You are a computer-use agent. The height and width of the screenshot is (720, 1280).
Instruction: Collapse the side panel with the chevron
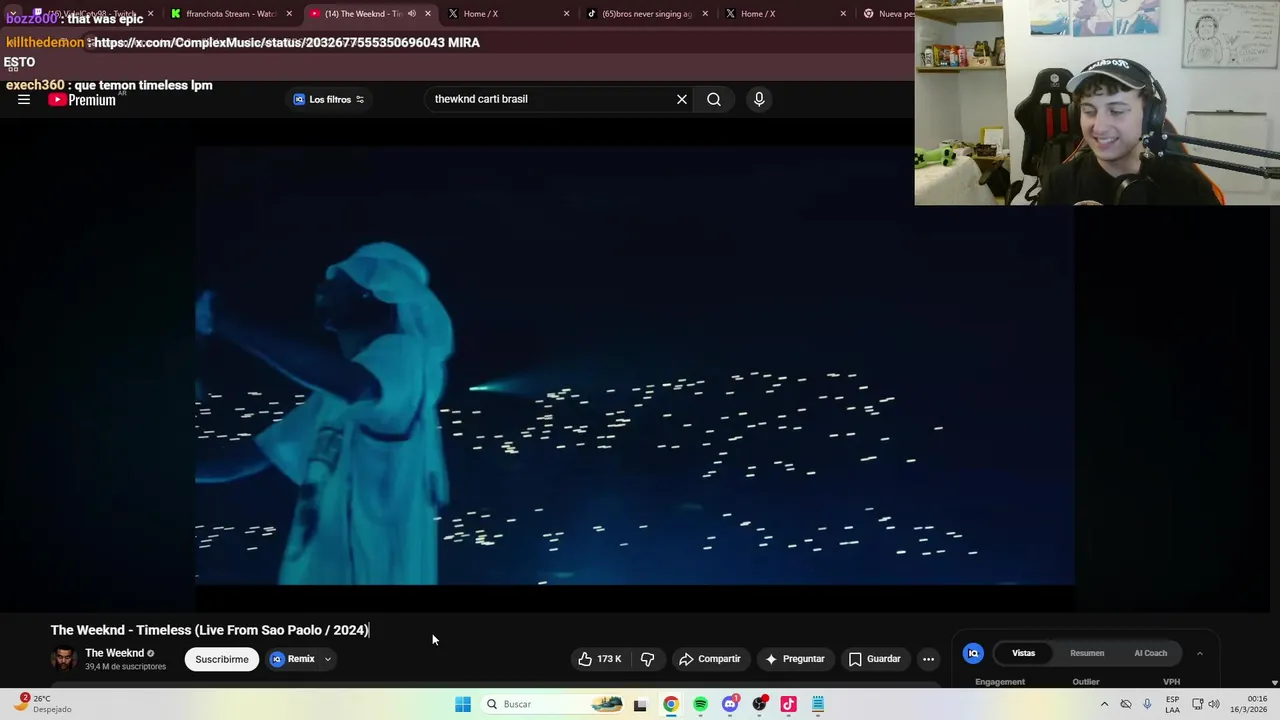click(x=1199, y=653)
